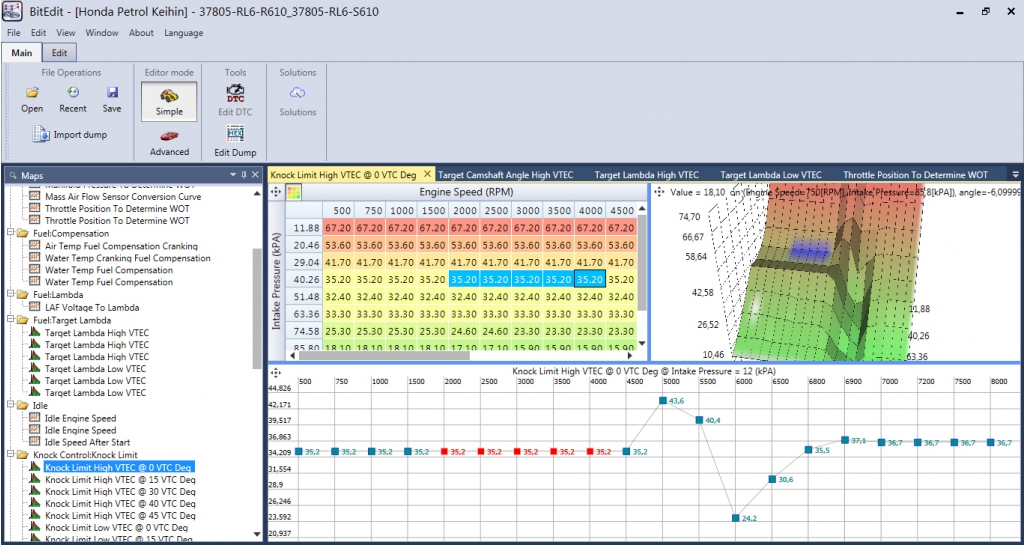Viewport: 1024px width, 545px height.
Task: Switch to Target Camshaft Angle High VTEC tab
Action: tap(505, 175)
